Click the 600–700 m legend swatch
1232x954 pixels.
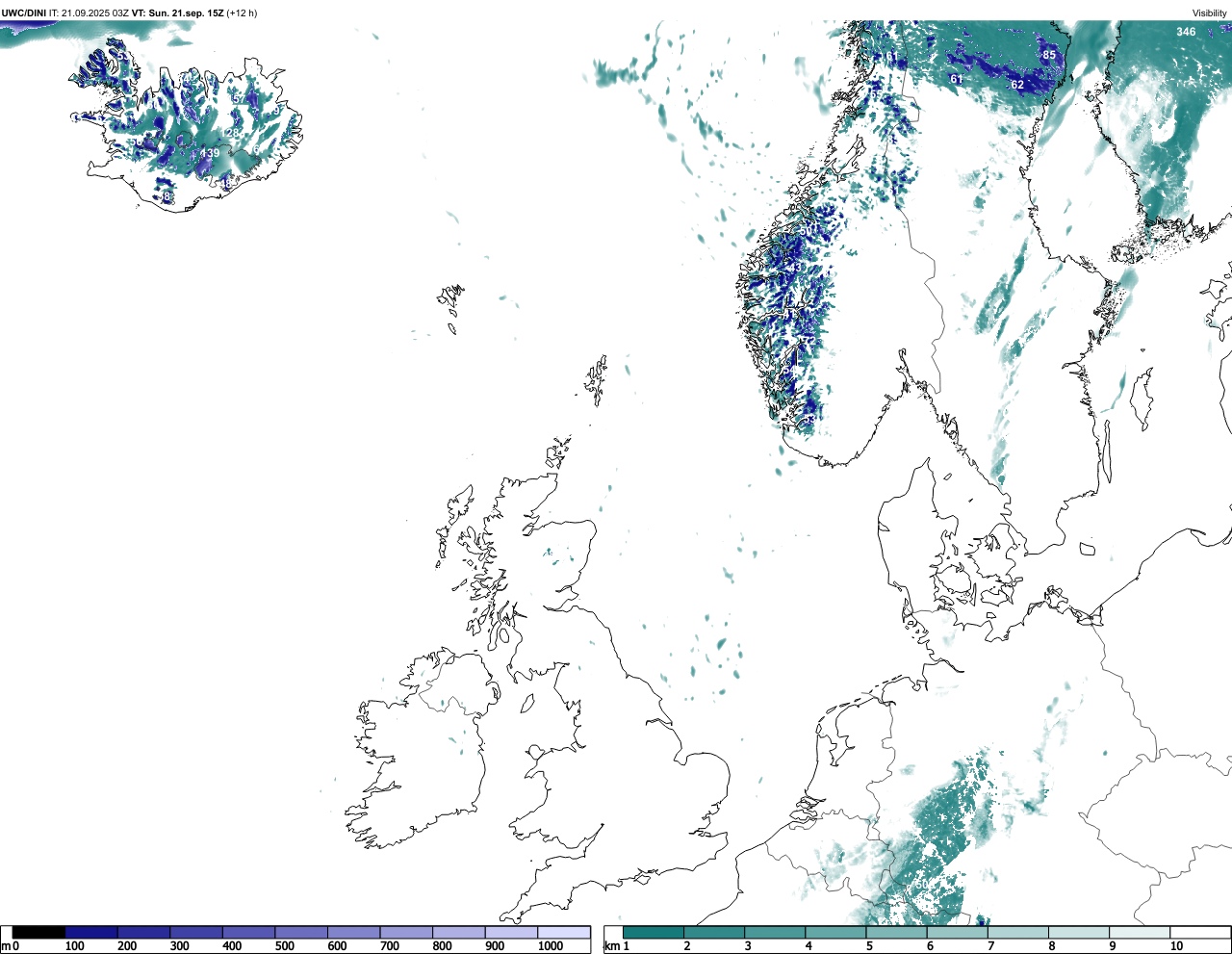[354, 932]
